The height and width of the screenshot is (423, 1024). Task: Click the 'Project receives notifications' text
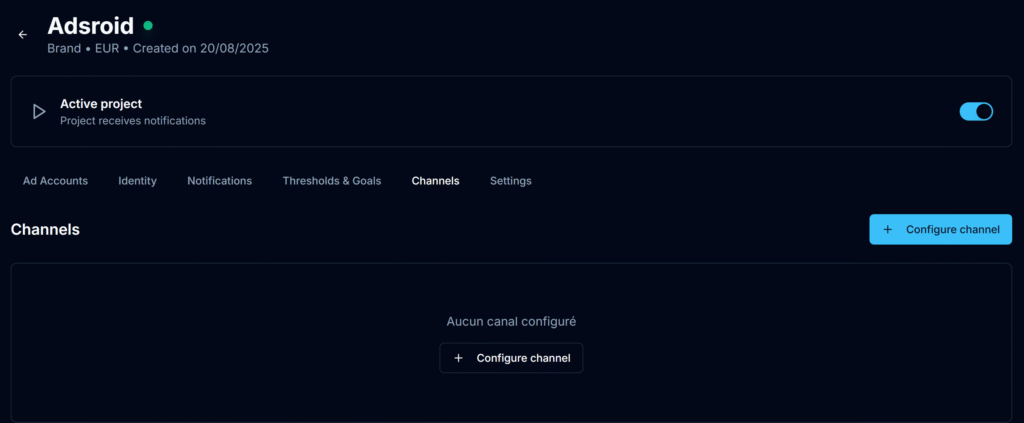[x=133, y=121]
